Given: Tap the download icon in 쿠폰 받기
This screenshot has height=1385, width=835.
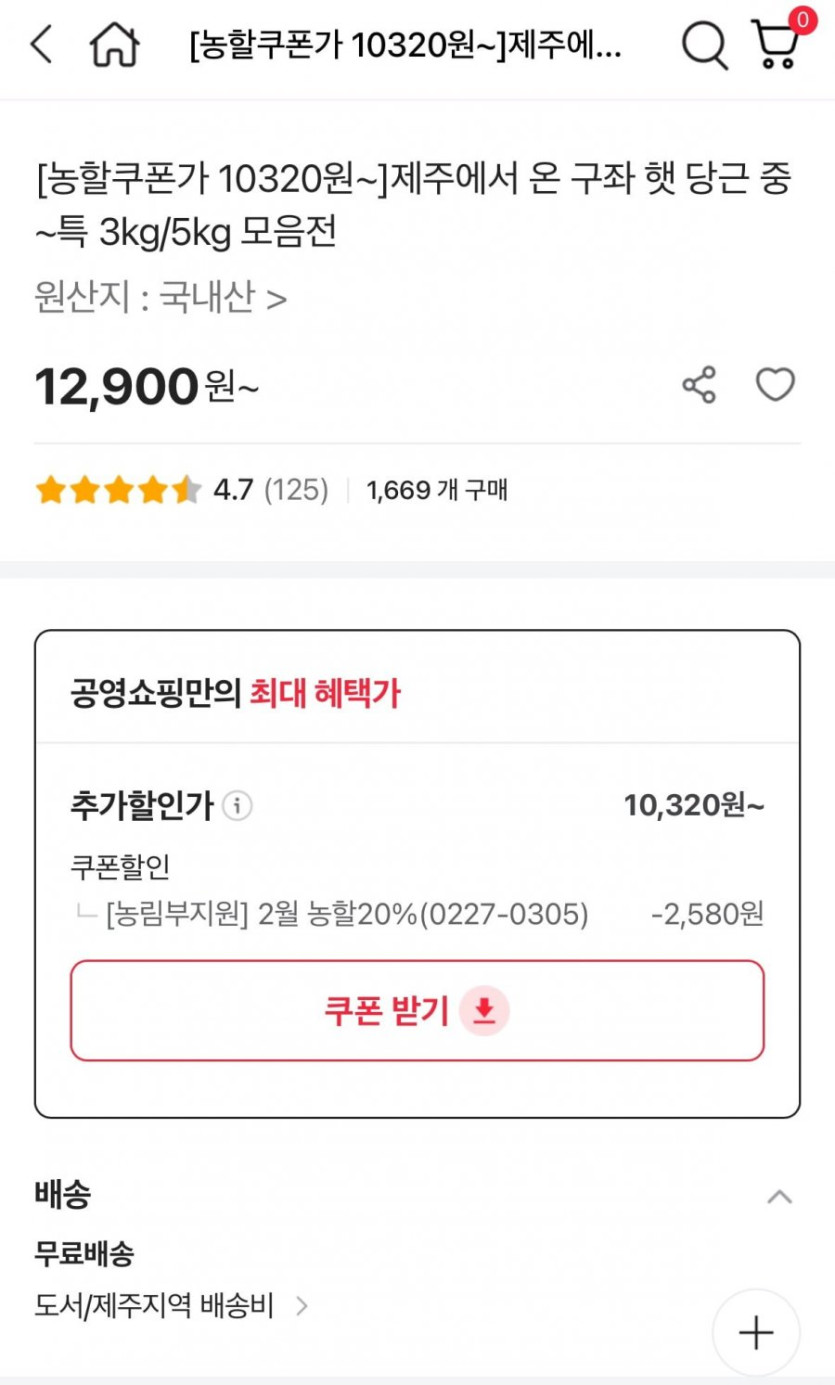Looking at the screenshot, I should coord(484,1011).
